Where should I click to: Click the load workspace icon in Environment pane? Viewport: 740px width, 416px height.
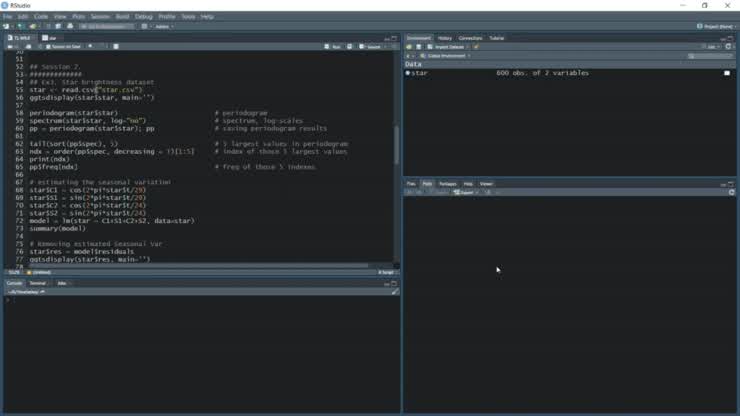[x=409, y=47]
